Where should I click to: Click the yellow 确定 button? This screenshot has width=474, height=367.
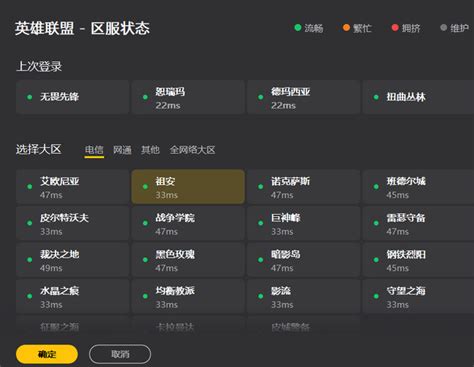pos(47,354)
